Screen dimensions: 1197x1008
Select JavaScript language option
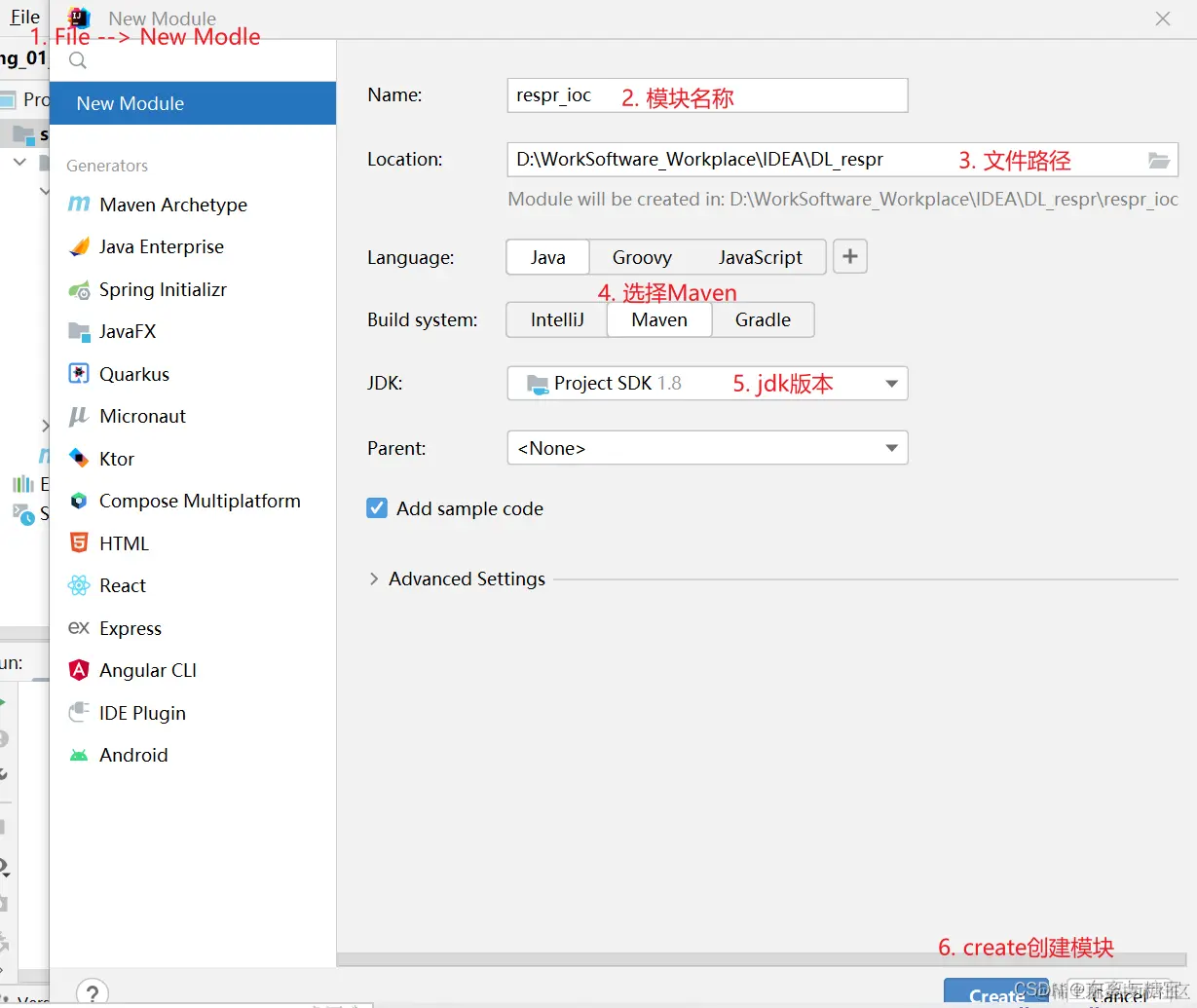(761, 257)
